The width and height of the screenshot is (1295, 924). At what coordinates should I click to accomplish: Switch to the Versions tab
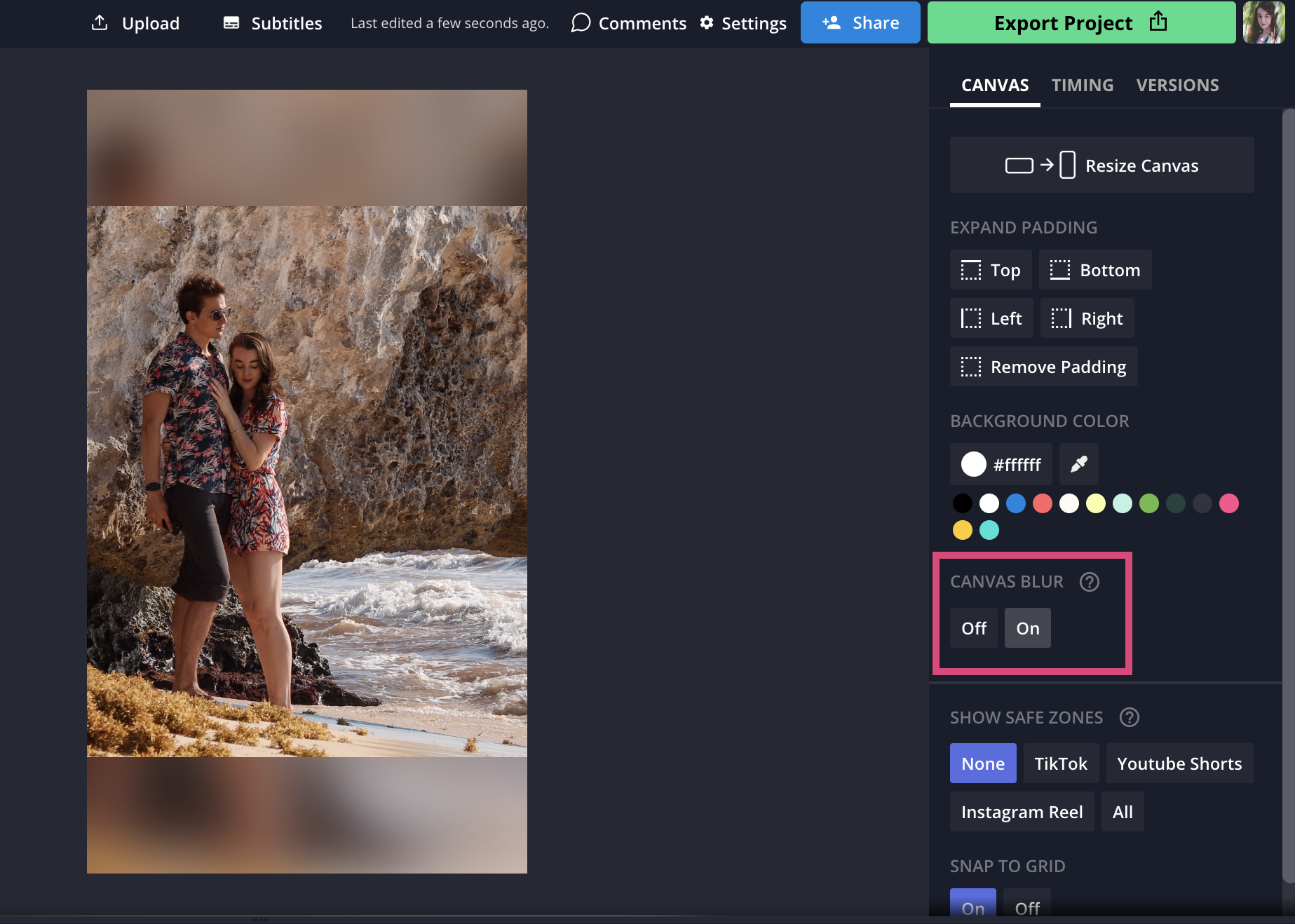pyautogui.click(x=1177, y=86)
